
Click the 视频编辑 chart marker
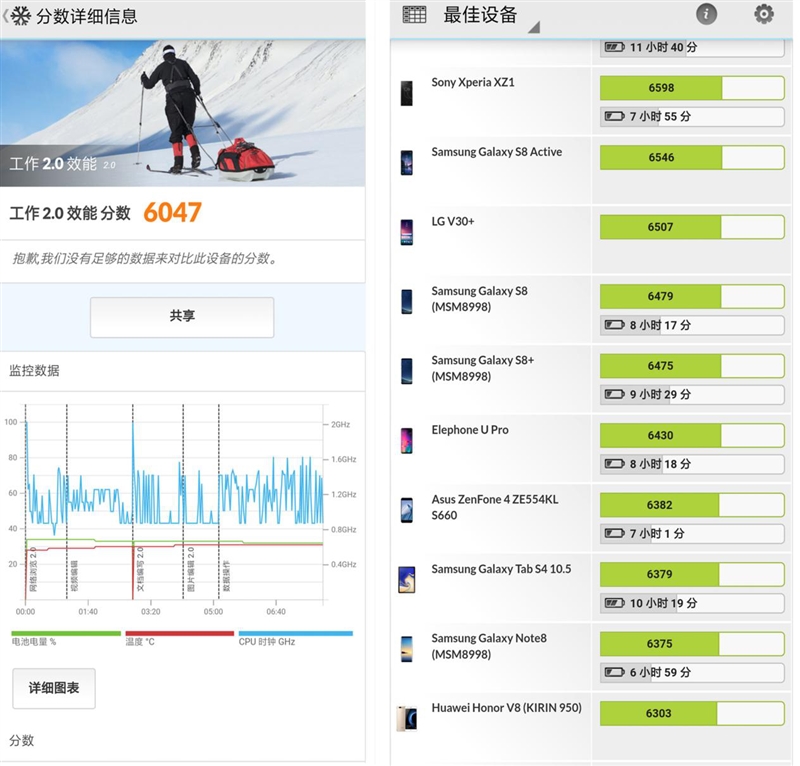[x=73, y=576]
